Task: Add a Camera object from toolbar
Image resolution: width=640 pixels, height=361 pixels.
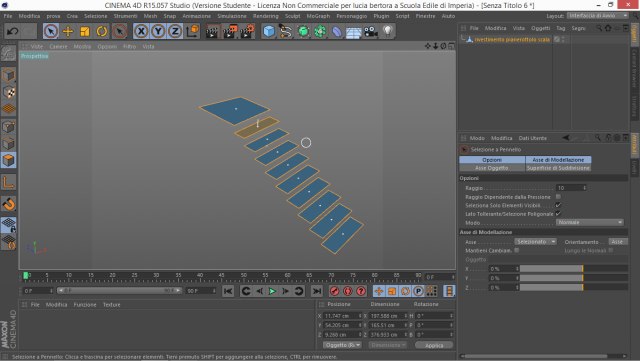Action: pyautogui.click(x=371, y=31)
